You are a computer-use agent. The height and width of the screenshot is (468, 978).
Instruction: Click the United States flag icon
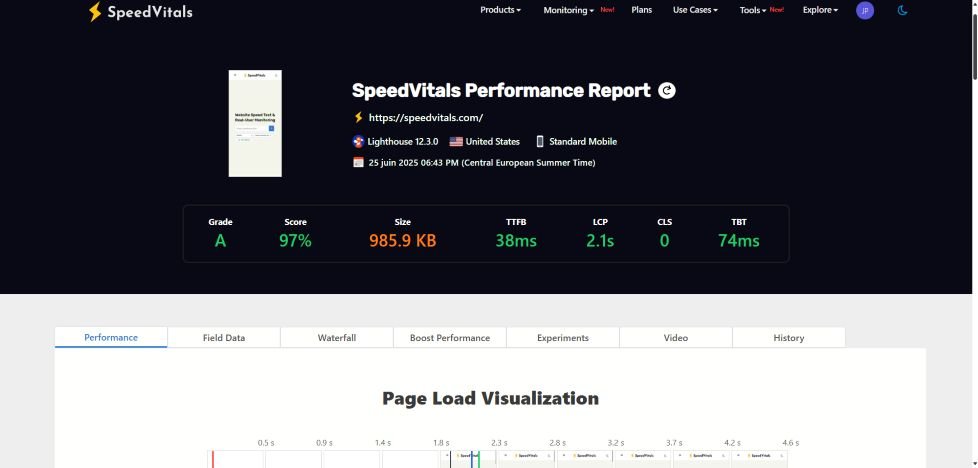456,142
